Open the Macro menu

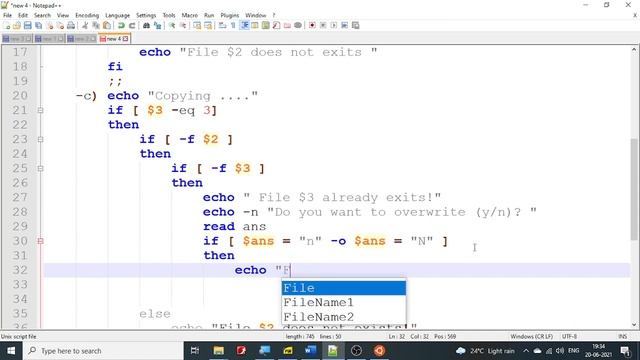189,15
